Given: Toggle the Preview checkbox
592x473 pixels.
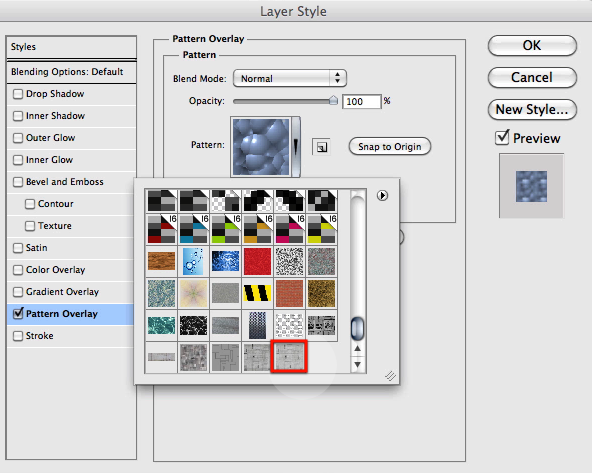Looking at the screenshot, I should [503, 138].
